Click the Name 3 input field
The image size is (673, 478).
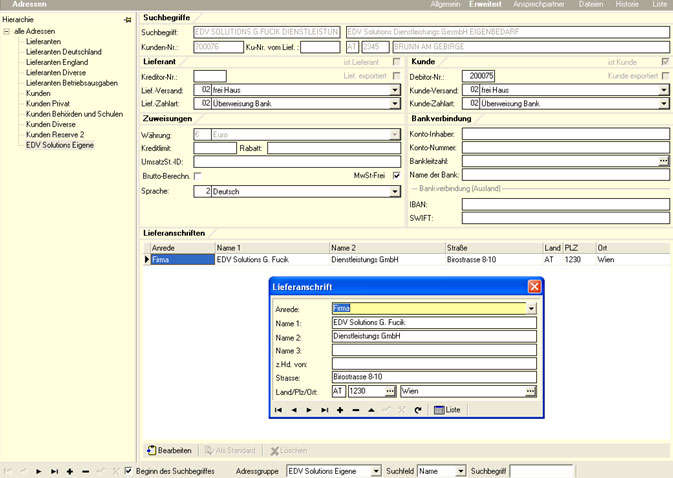[x=433, y=350]
